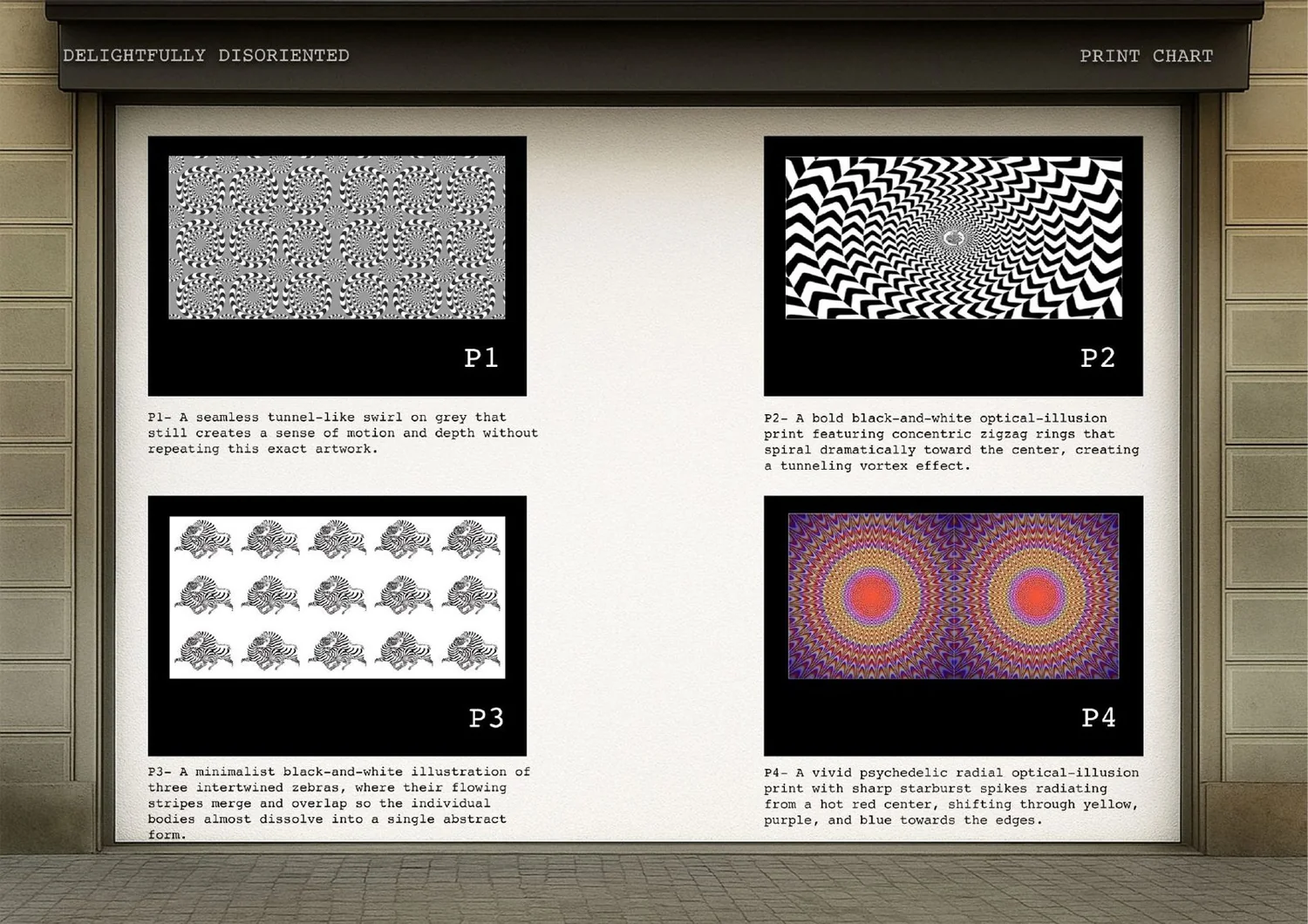
Task: Click the P1 grey swirl print thumbnail
Action: pyautogui.click(x=337, y=237)
